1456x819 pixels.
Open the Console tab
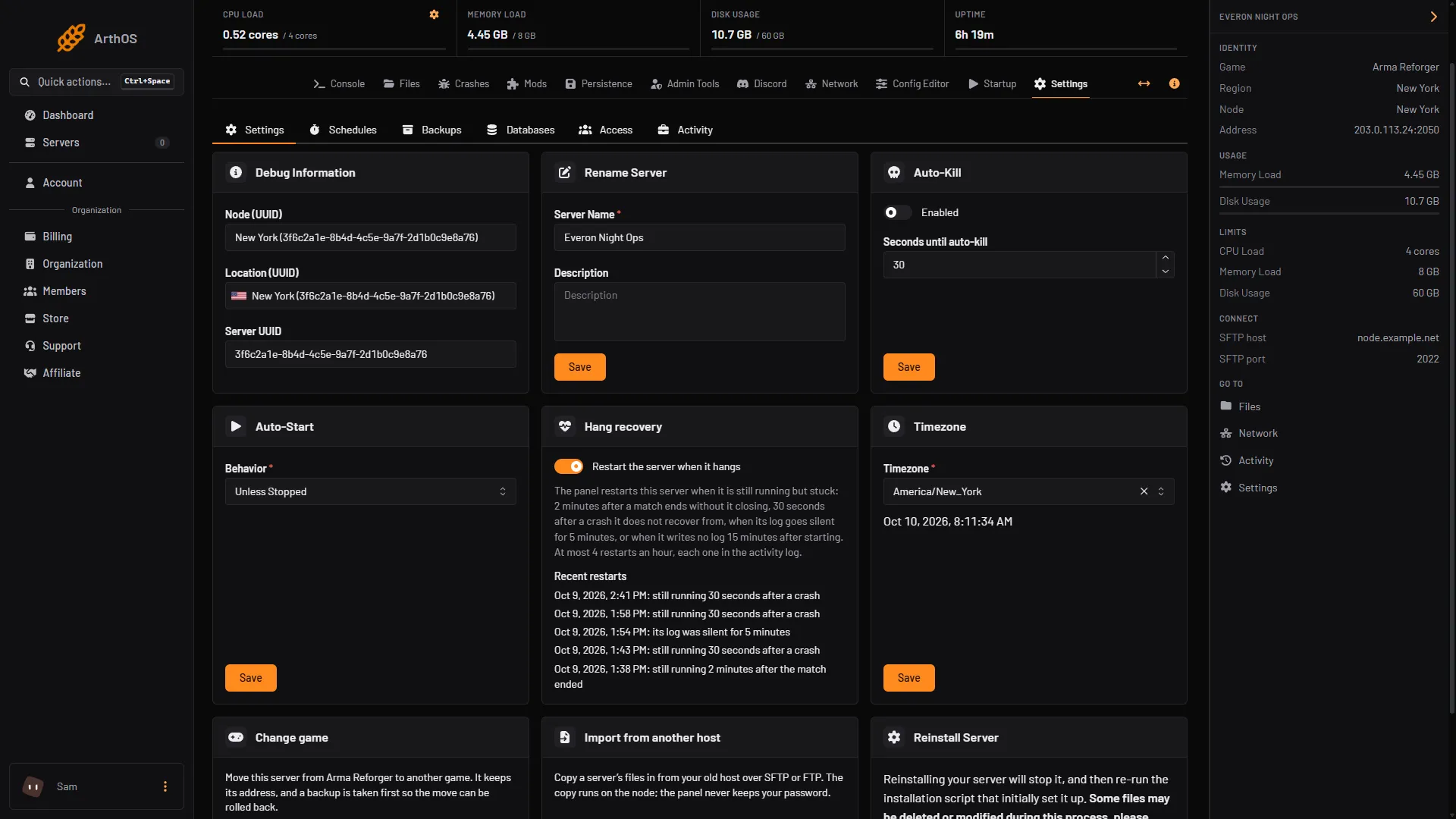coord(339,83)
